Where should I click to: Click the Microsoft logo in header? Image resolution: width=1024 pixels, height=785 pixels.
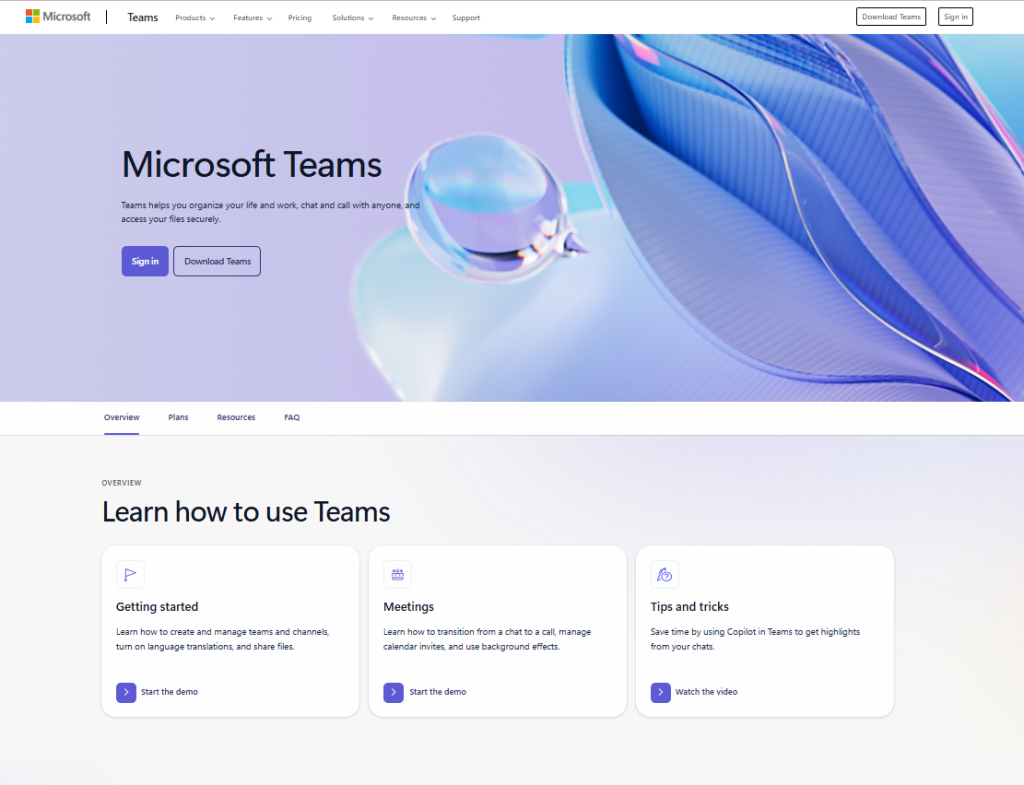(58, 17)
